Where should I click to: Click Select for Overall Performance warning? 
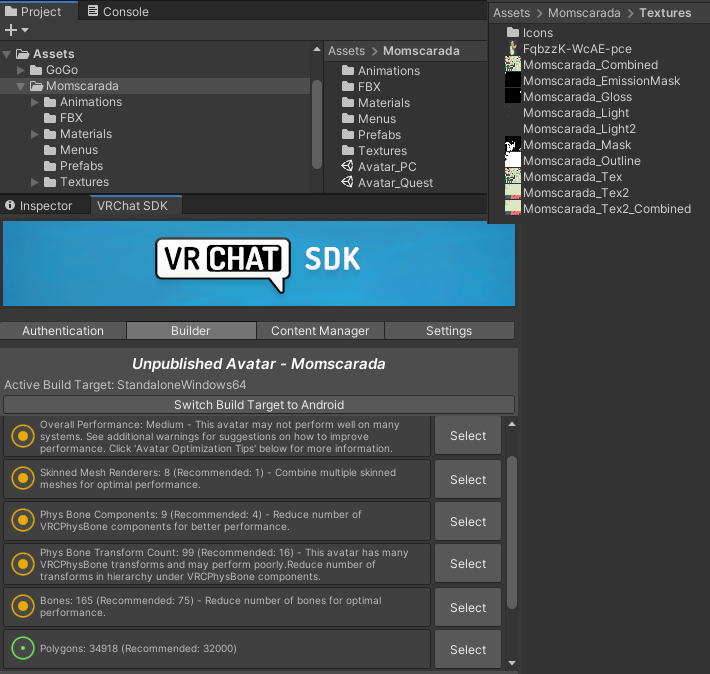click(x=468, y=436)
